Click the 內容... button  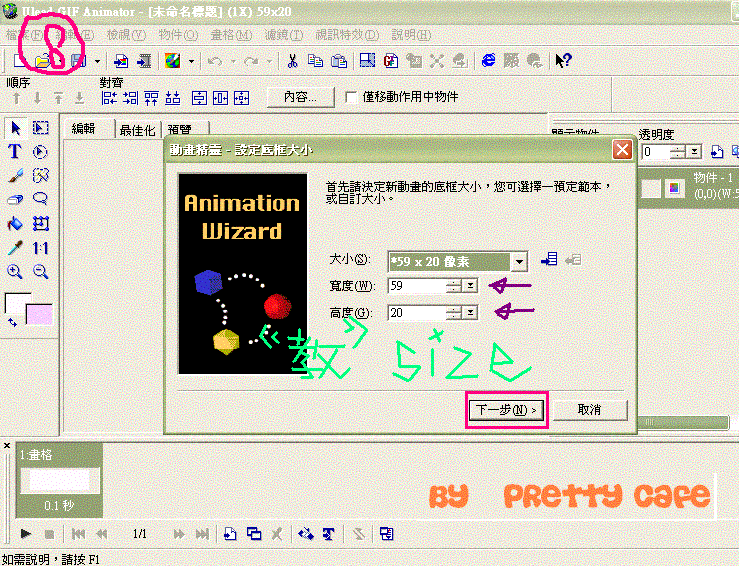[x=300, y=97]
